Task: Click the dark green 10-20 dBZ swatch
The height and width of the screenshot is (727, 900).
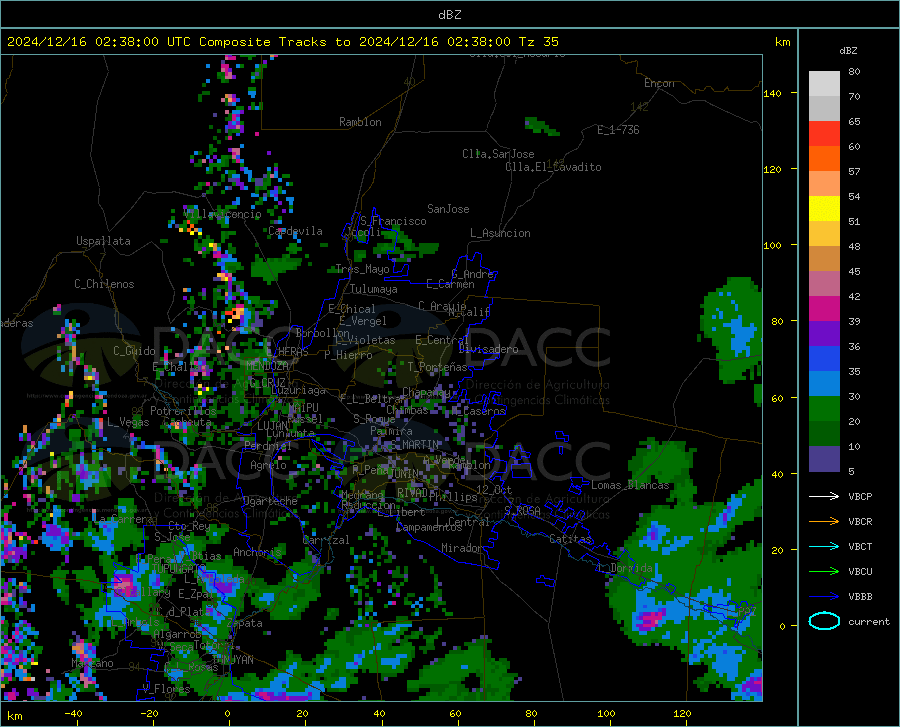Action: [824, 434]
